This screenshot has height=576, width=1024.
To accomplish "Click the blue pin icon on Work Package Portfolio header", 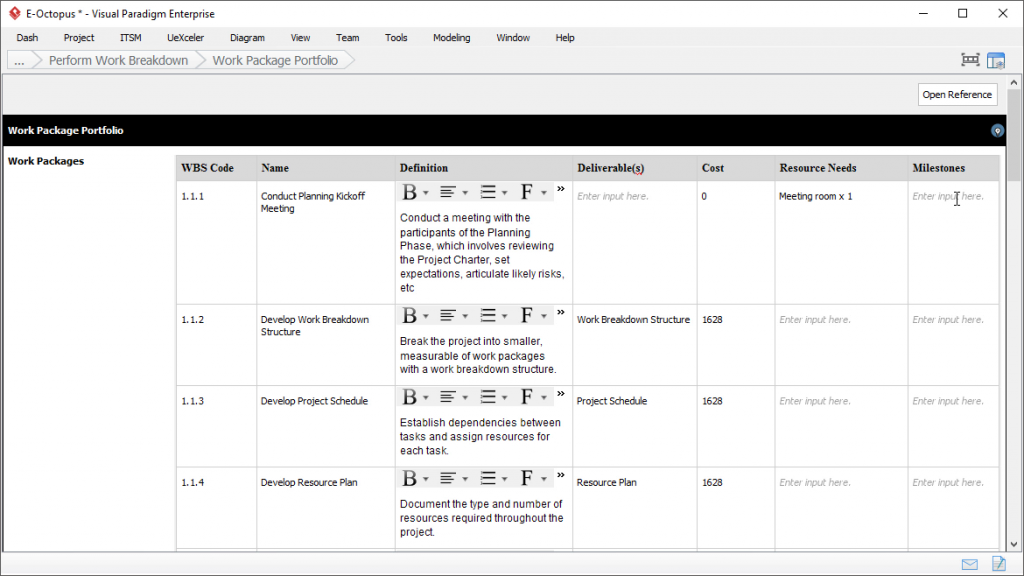I will tap(996, 130).
